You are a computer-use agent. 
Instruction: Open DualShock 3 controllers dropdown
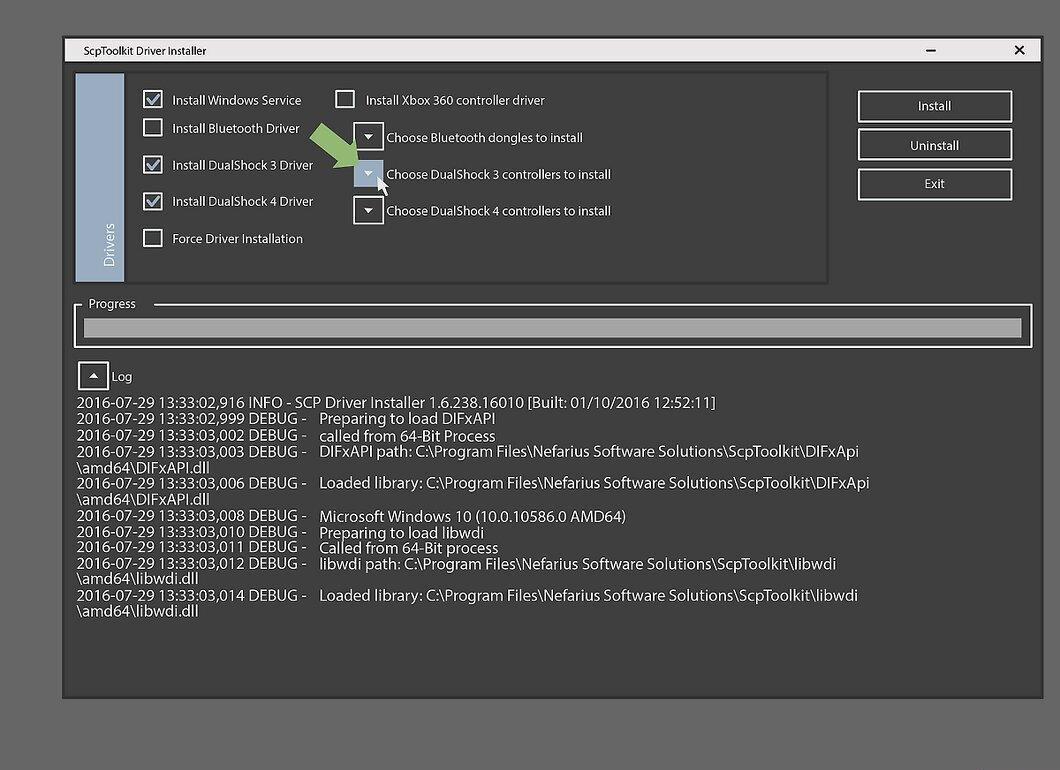click(368, 174)
